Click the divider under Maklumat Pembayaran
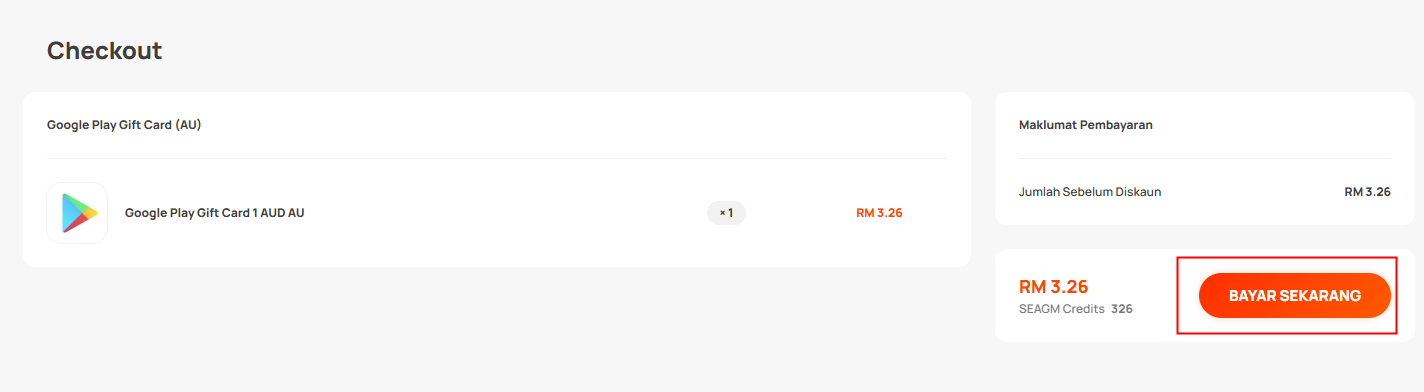Image resolution: width=1424 pixels, height=392 pixels. click(x=1205, y=158)
